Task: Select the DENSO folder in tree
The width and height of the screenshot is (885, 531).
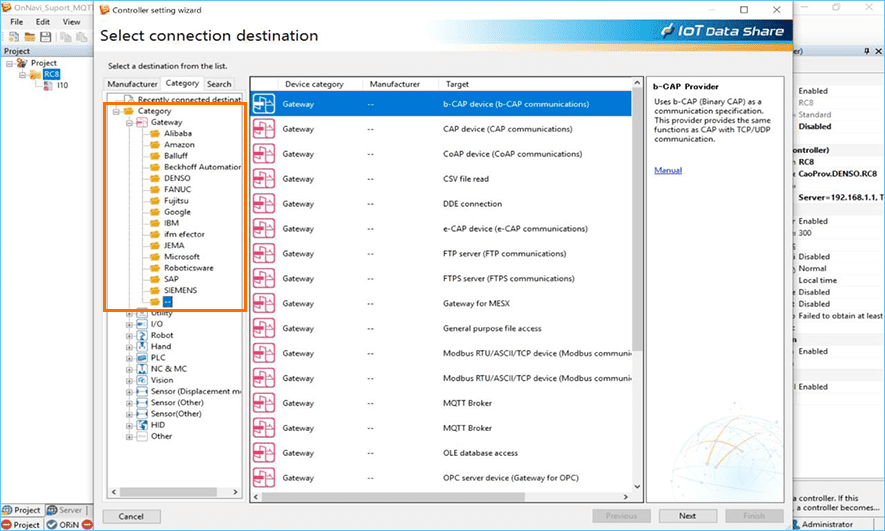Action: tap(177, 178)
